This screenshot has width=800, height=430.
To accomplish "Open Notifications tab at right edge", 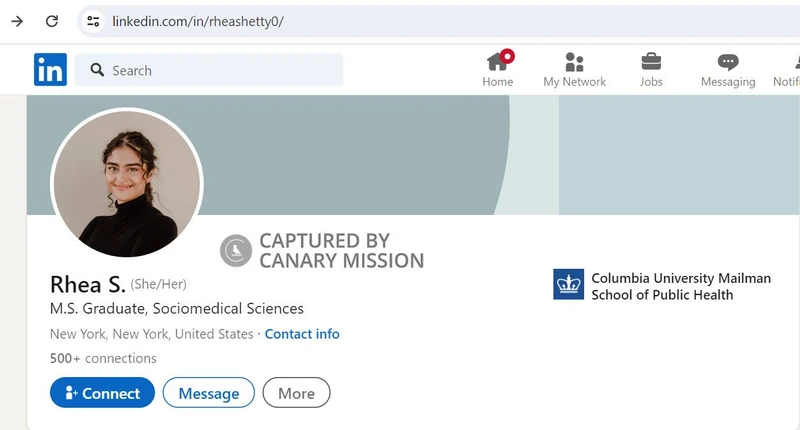I will (787, 70).
